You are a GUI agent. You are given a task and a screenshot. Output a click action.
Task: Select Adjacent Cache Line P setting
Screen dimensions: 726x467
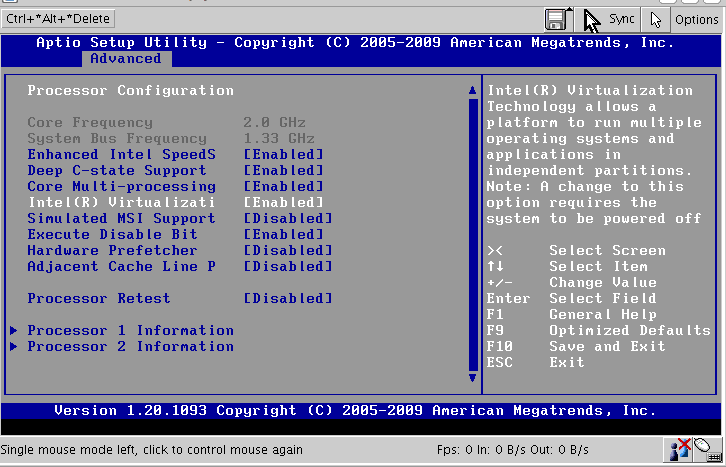[x=121, y=267]
